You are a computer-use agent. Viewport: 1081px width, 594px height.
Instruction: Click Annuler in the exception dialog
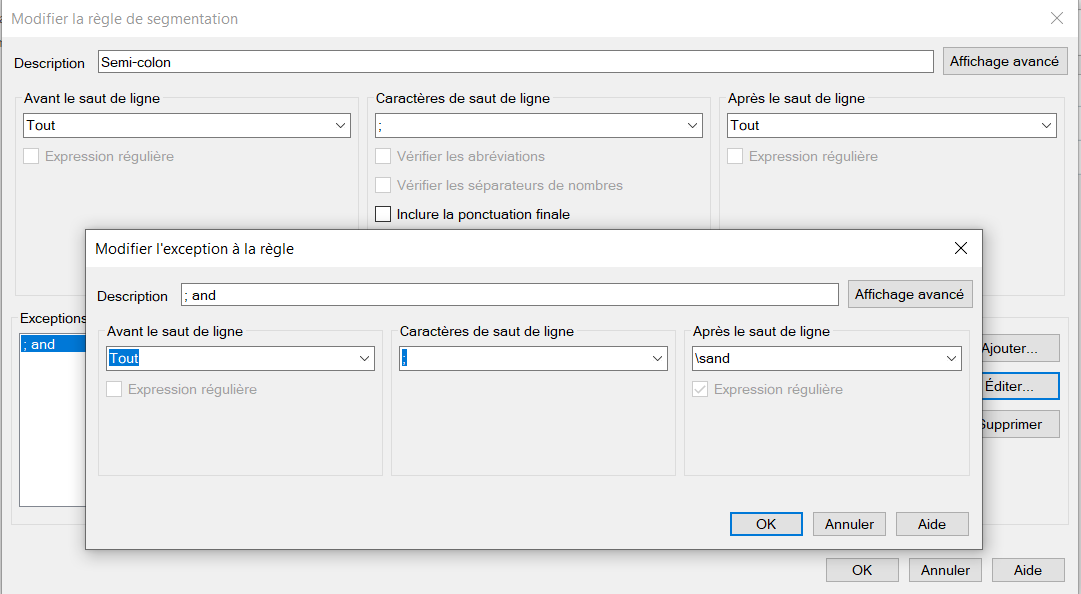tap(849, 523)
